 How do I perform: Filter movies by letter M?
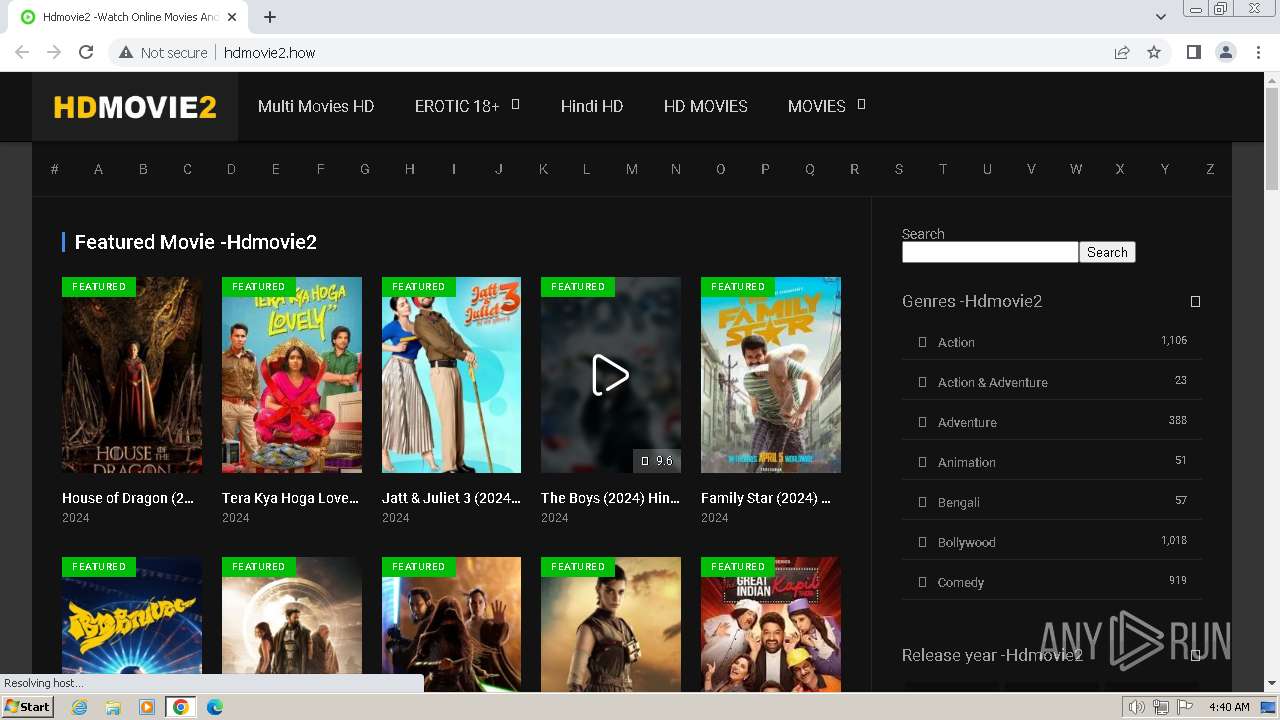[x=632, y=169]
